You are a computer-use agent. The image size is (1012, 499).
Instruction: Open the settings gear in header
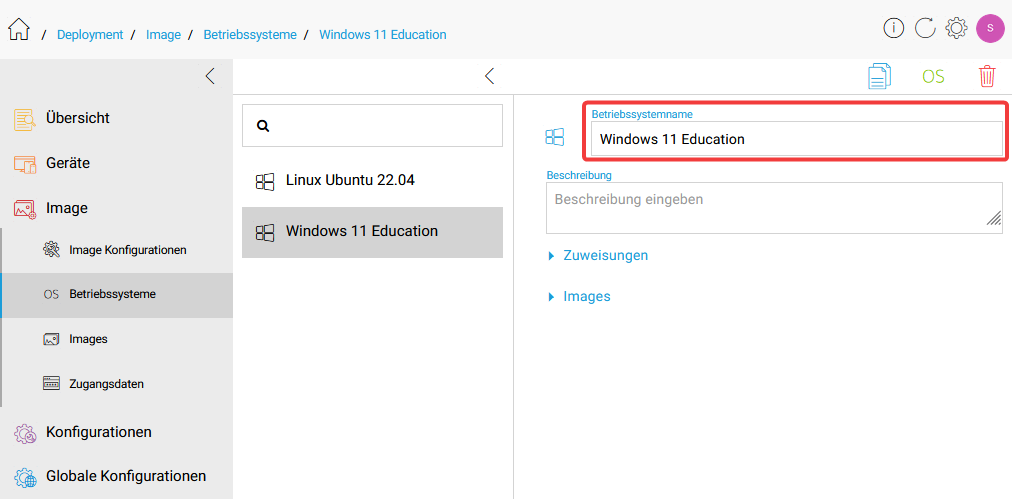point(956,28)
